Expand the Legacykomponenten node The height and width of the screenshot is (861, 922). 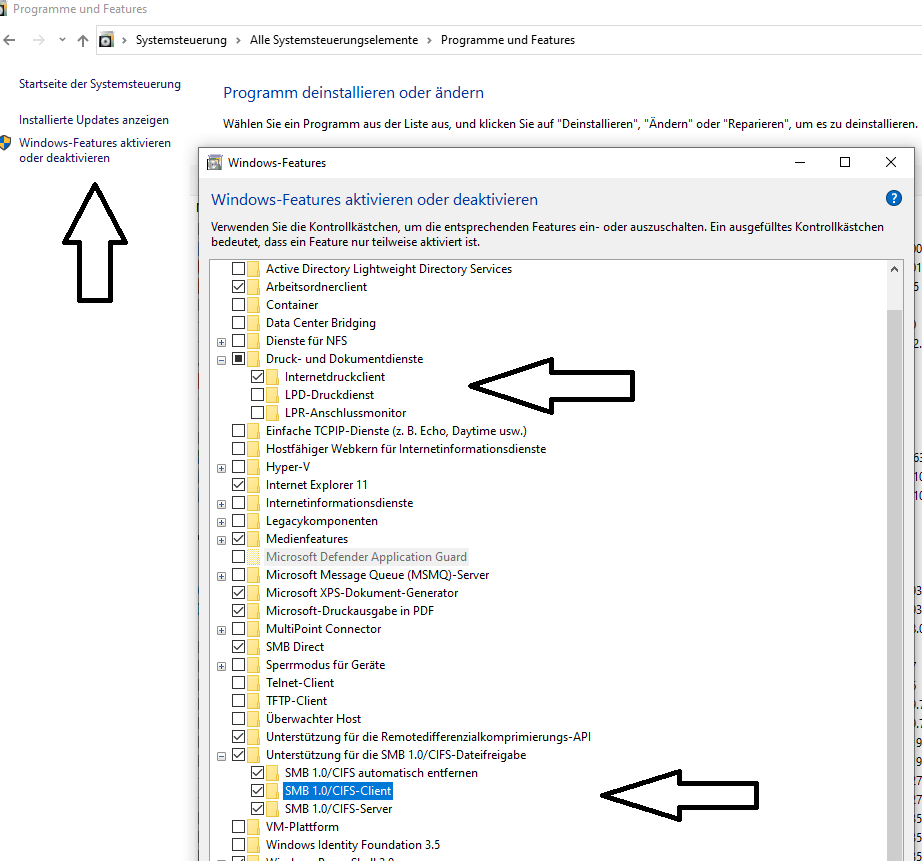pos(221,523)
